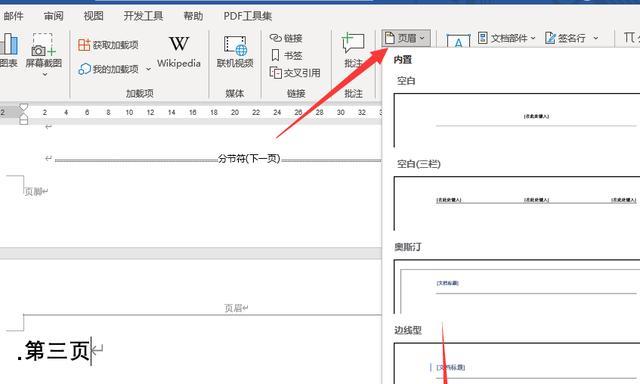Open the PDF工具集 tab
640x384 pixels.
(247, 16)
